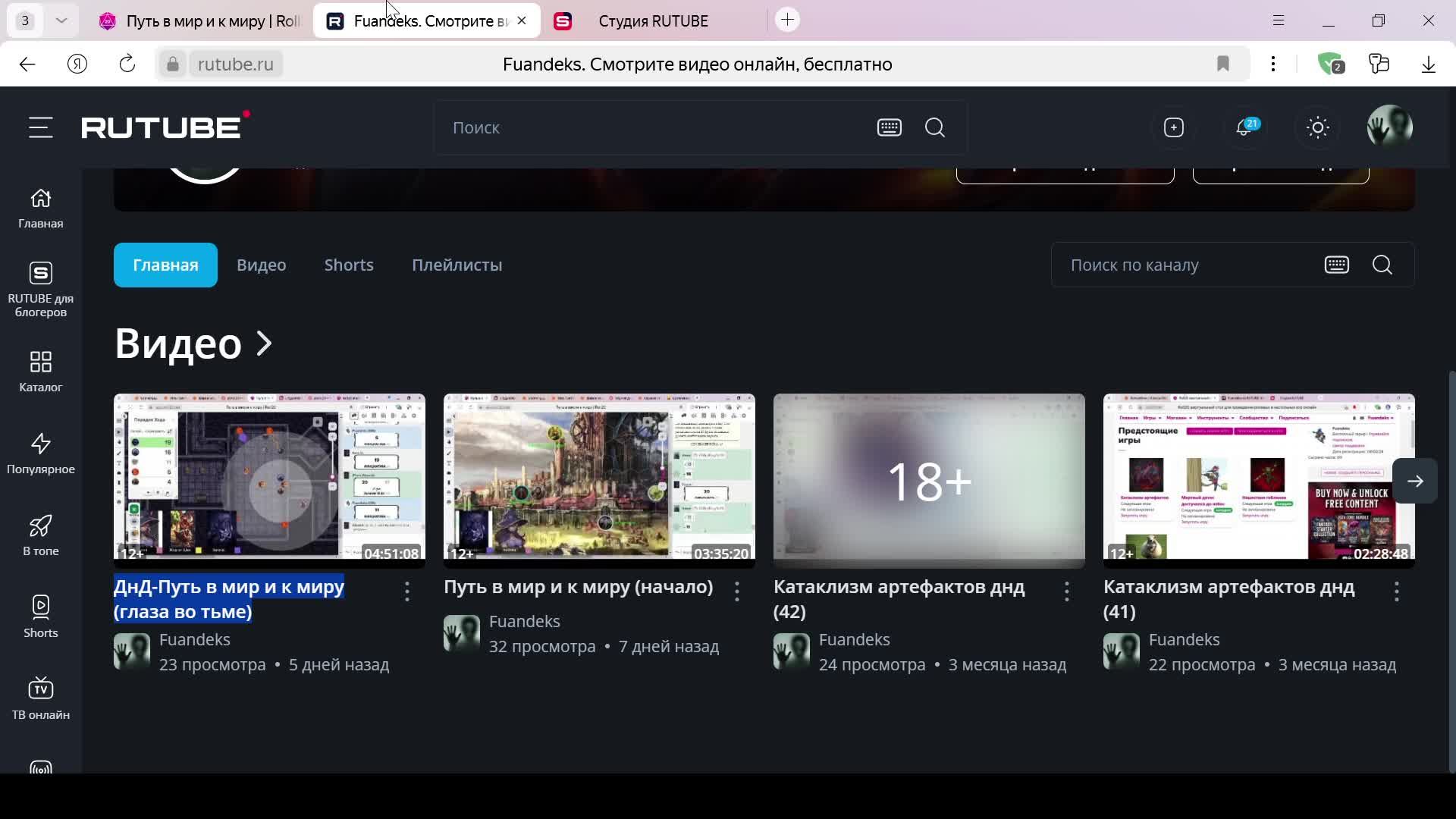Expand the tab list dropdown arrow in the browser
This screenshot has height=819, width=1456.
(61, 20)
